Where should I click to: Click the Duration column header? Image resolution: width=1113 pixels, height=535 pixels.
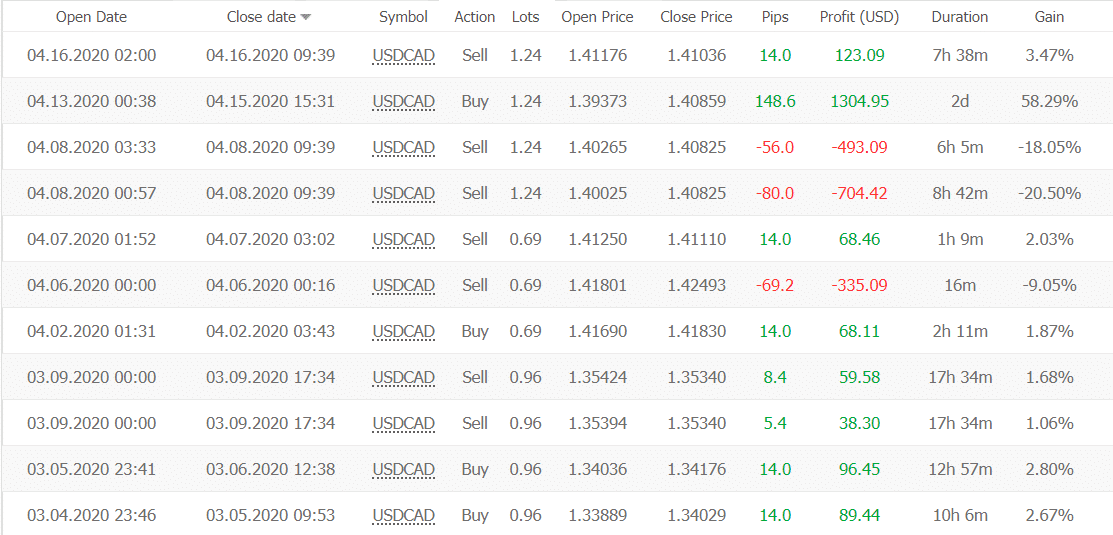point(960,17)
